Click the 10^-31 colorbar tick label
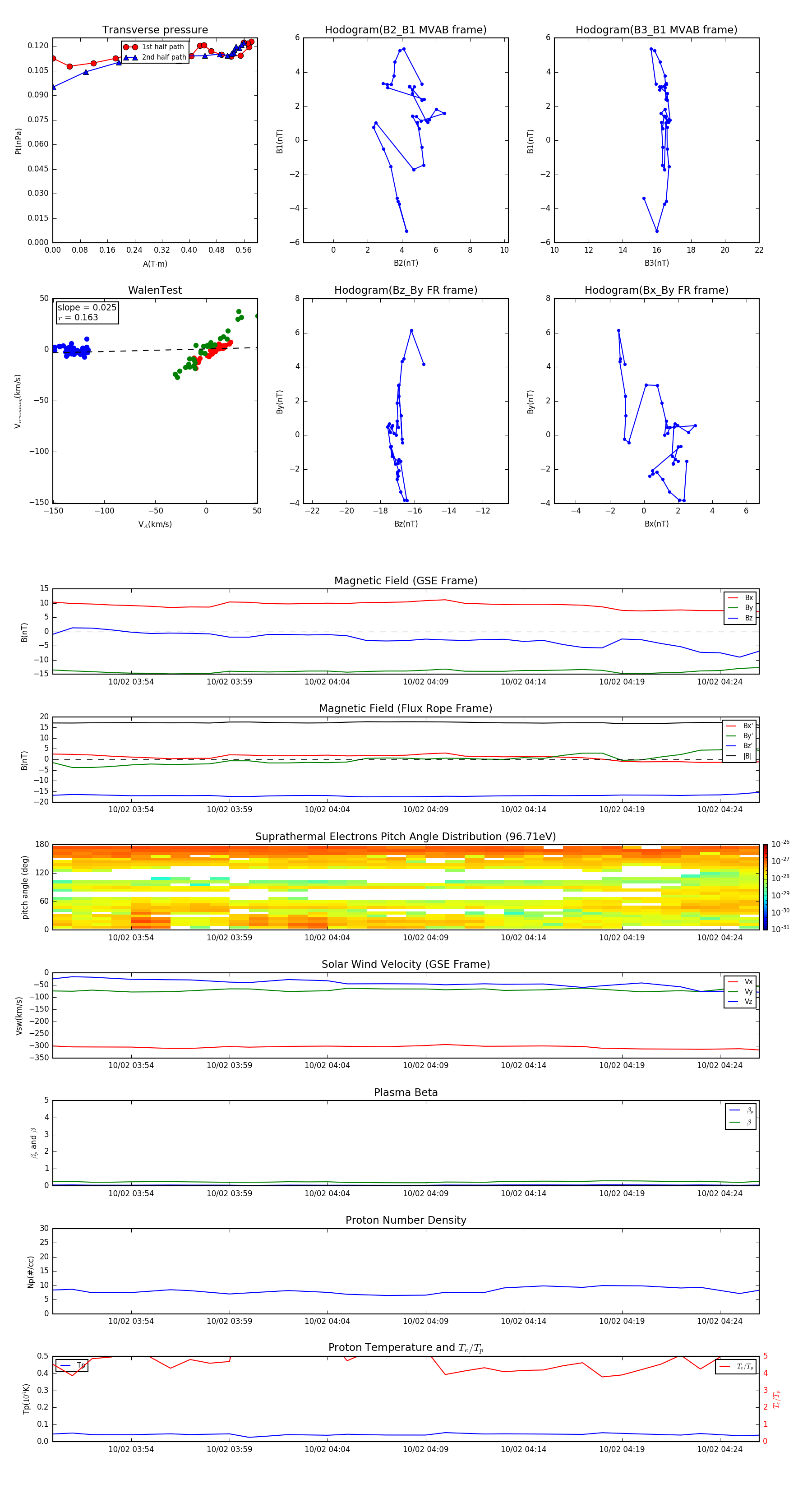Viewport: 812px width, 1489px height. (780, 929)
